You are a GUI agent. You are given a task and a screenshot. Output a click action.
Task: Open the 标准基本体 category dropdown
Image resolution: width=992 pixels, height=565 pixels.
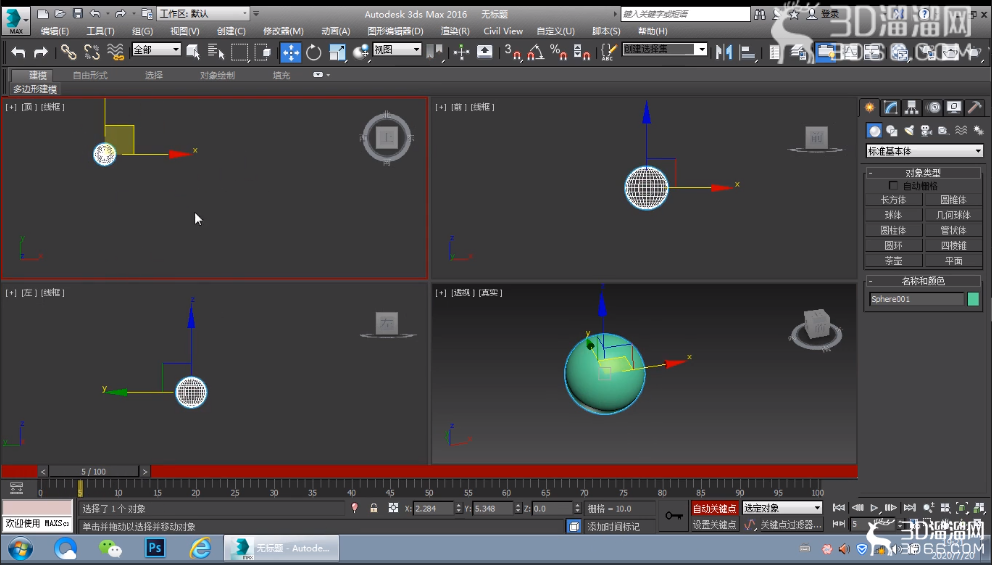click(x=924, y=151)
